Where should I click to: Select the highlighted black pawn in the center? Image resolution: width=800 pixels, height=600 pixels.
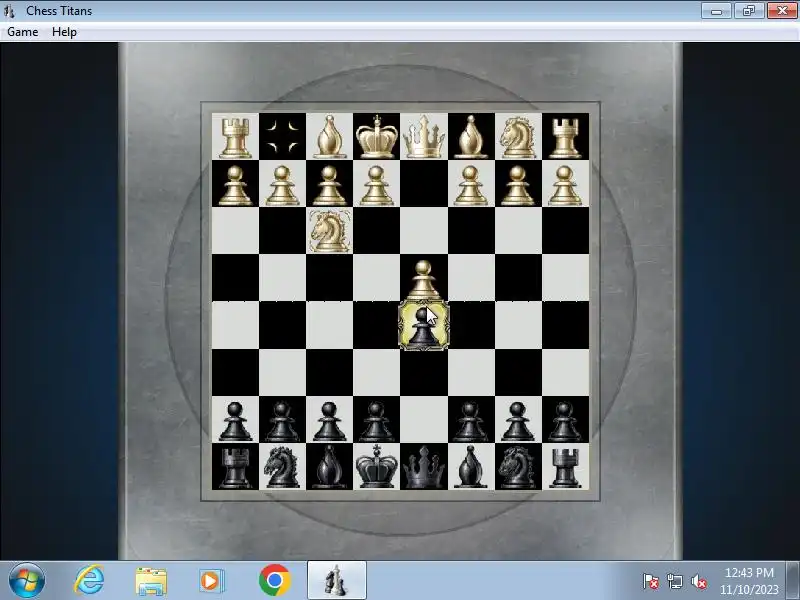[423, 325]
